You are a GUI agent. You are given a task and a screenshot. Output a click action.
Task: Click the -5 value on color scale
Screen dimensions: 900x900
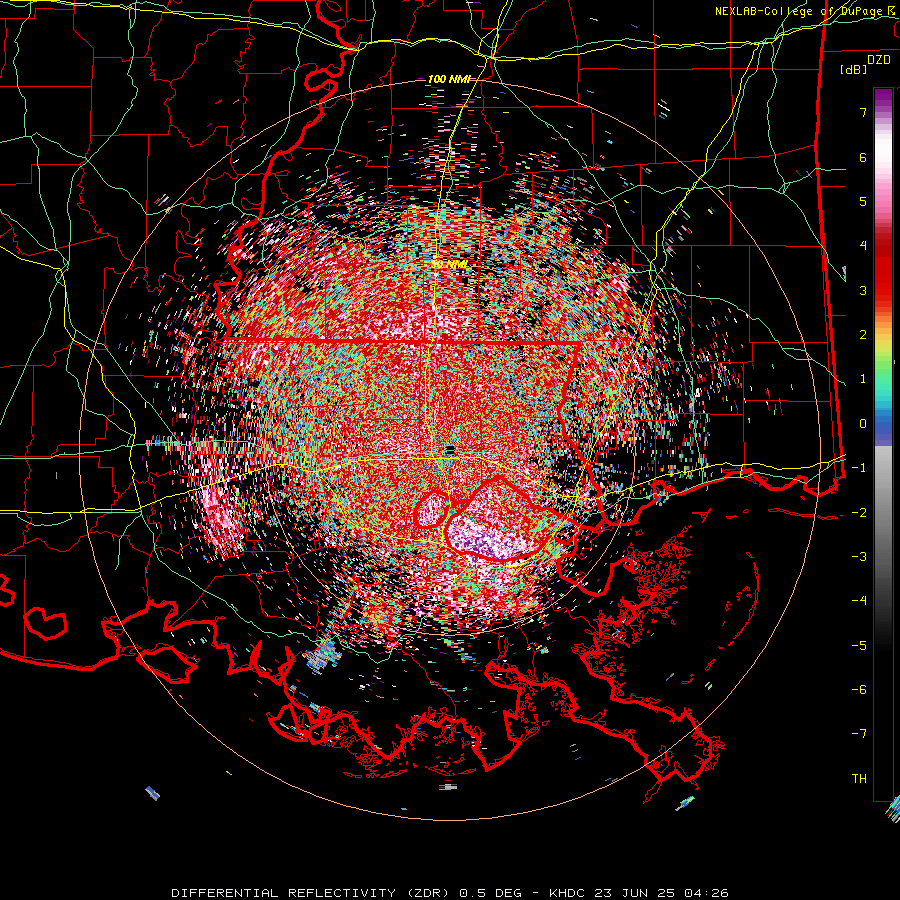pos(859,646)
